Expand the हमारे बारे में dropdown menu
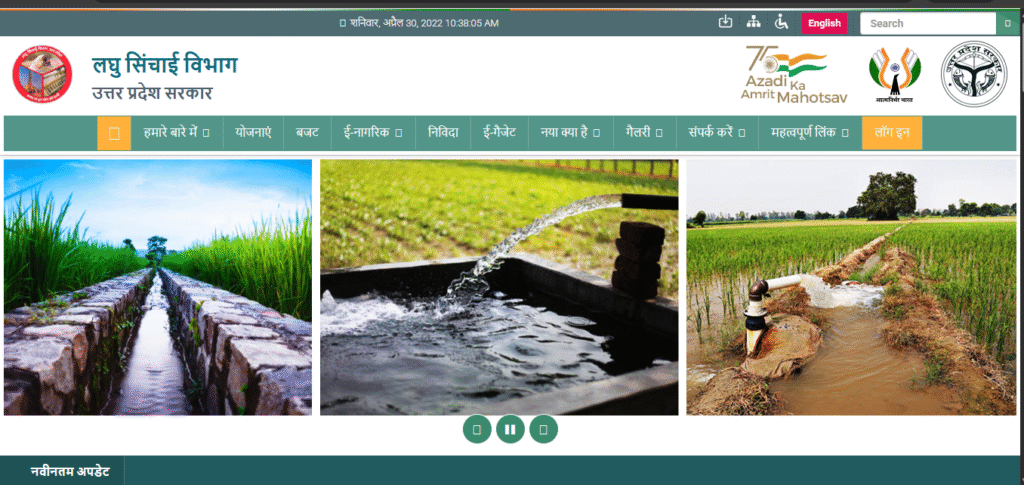The height and width of the screenshot is (485, 1024). (176, 133)
